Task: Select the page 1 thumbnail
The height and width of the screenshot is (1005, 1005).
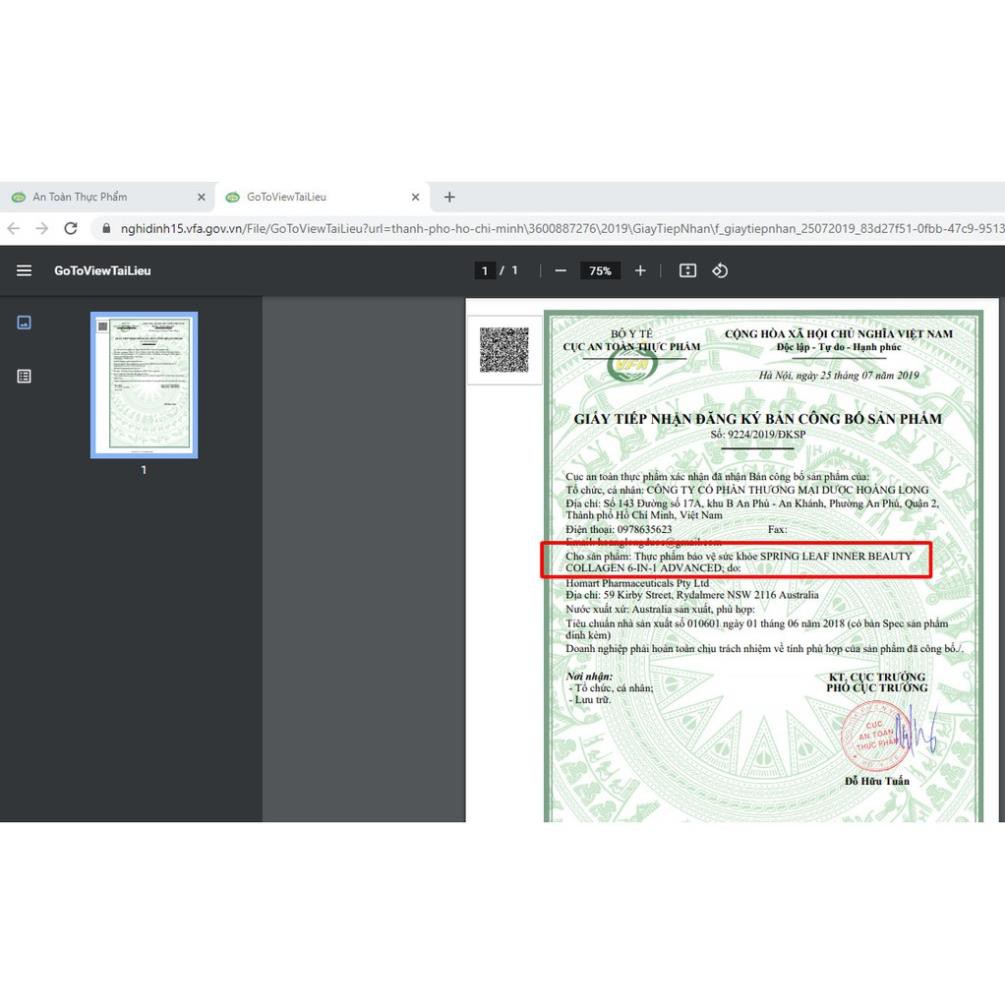Action: [x=144, y=385]
